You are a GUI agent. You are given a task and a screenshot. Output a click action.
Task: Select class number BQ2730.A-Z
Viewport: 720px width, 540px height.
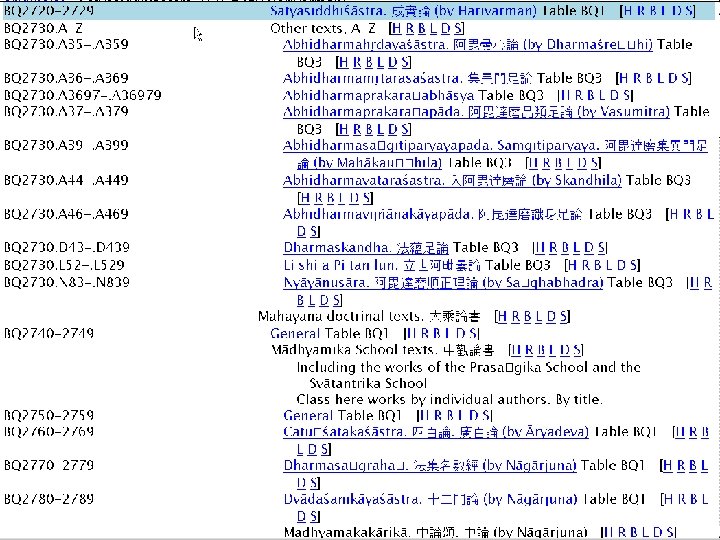tap(44, 28)
